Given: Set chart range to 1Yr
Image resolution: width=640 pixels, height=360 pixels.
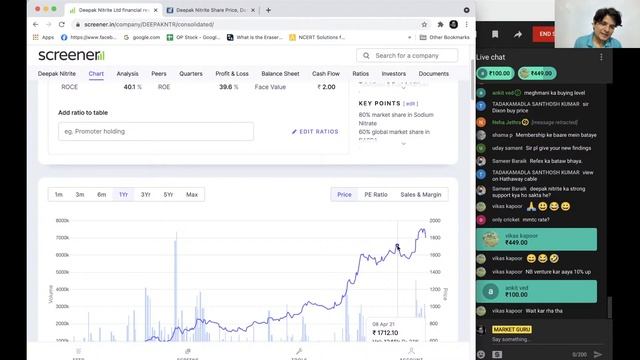Looking at the screenshot, I should click(x=123, y=195).
